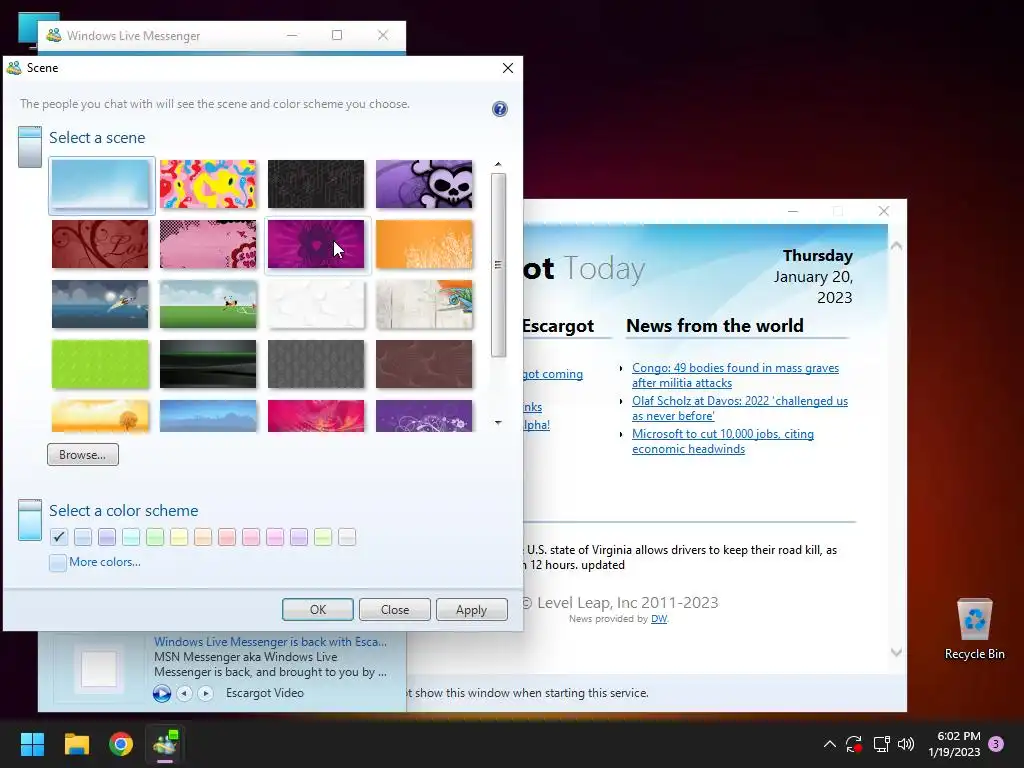
Task: Select the peach orange color scheme swatch
Action: 203,537
